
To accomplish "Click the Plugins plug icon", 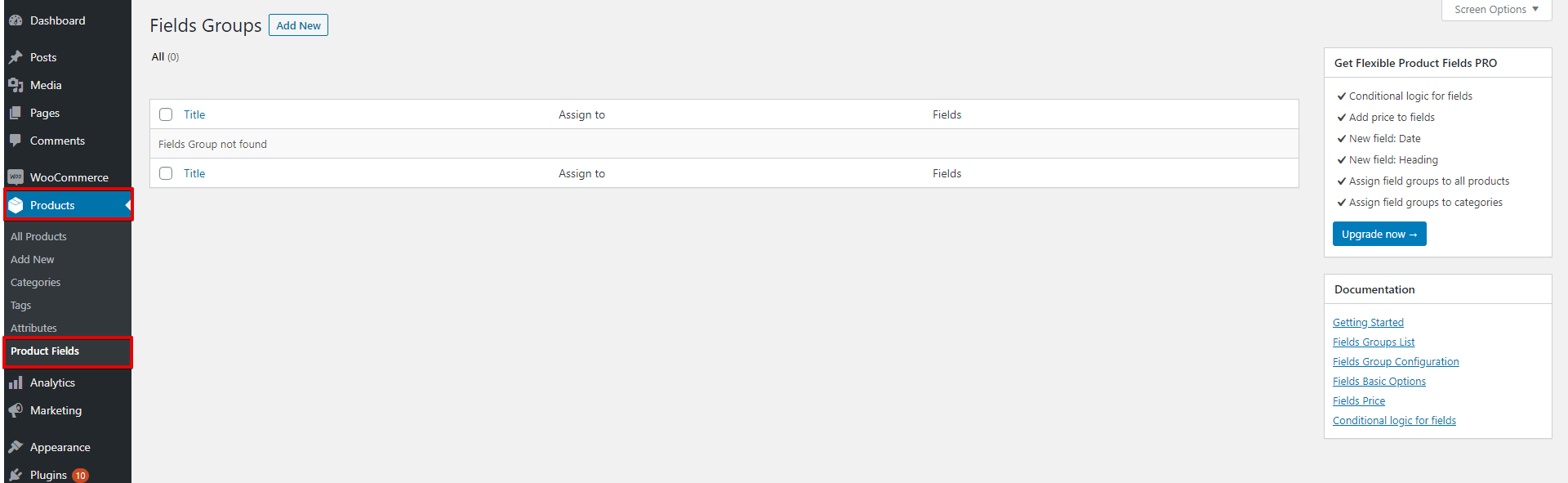I will coord(16,475).
